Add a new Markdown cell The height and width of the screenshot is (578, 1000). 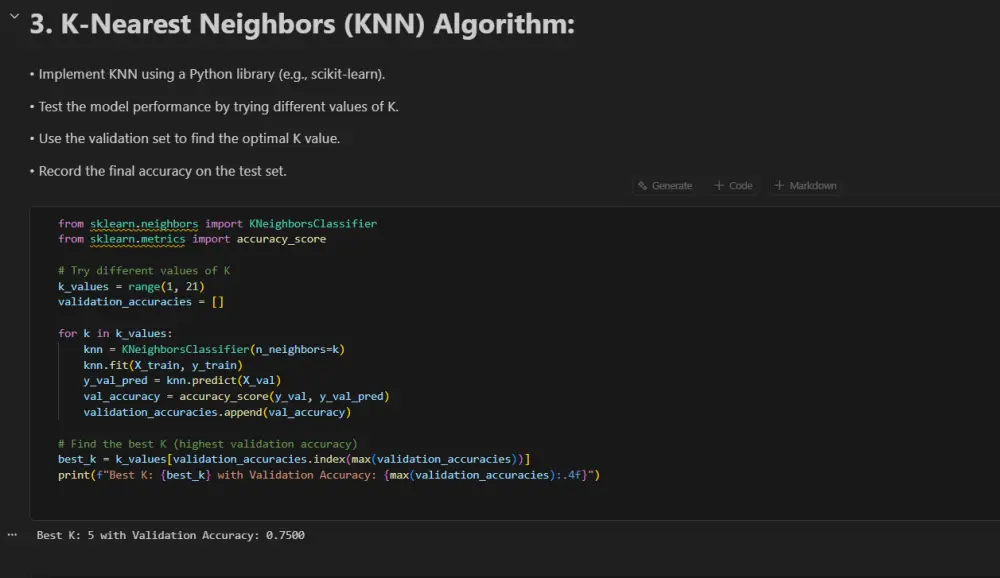coord(808,185)
